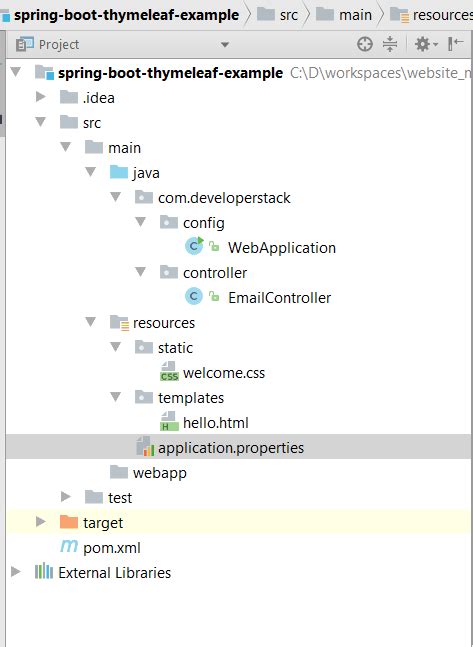Click the pom.xml Maven icon

click(x=69, y=546)
